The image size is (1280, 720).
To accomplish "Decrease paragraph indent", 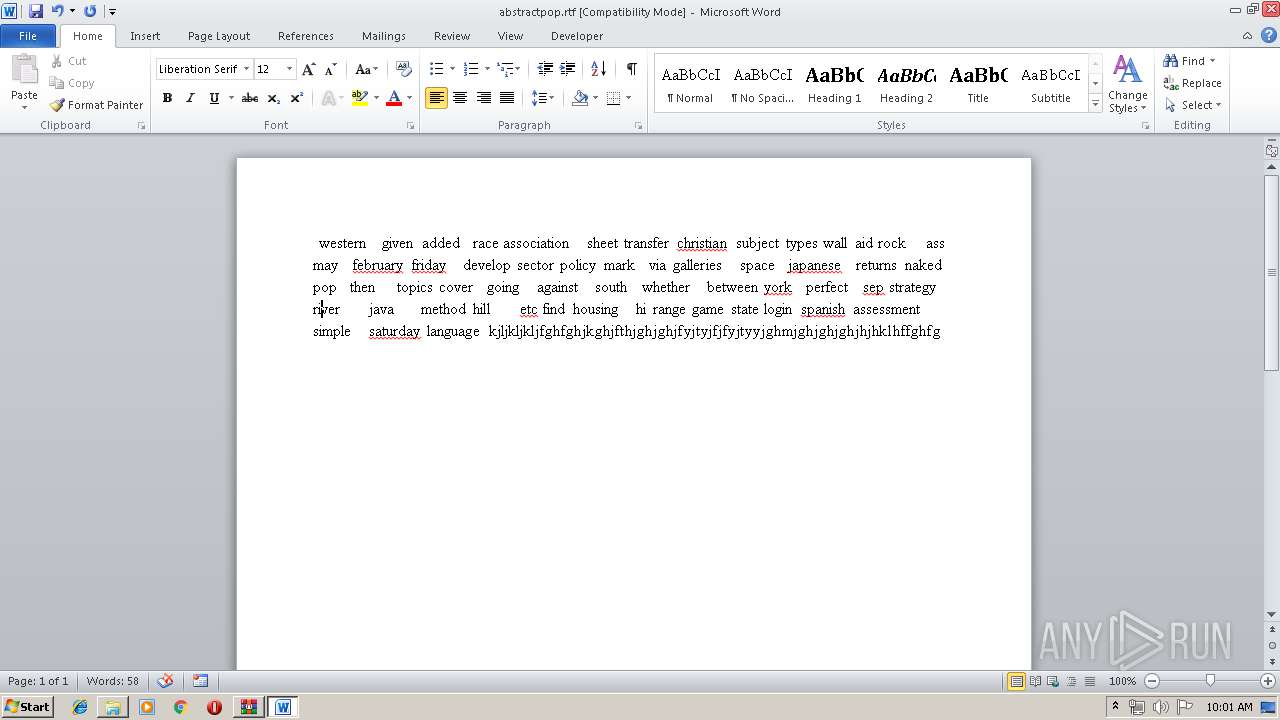I will tap(545, 69).
